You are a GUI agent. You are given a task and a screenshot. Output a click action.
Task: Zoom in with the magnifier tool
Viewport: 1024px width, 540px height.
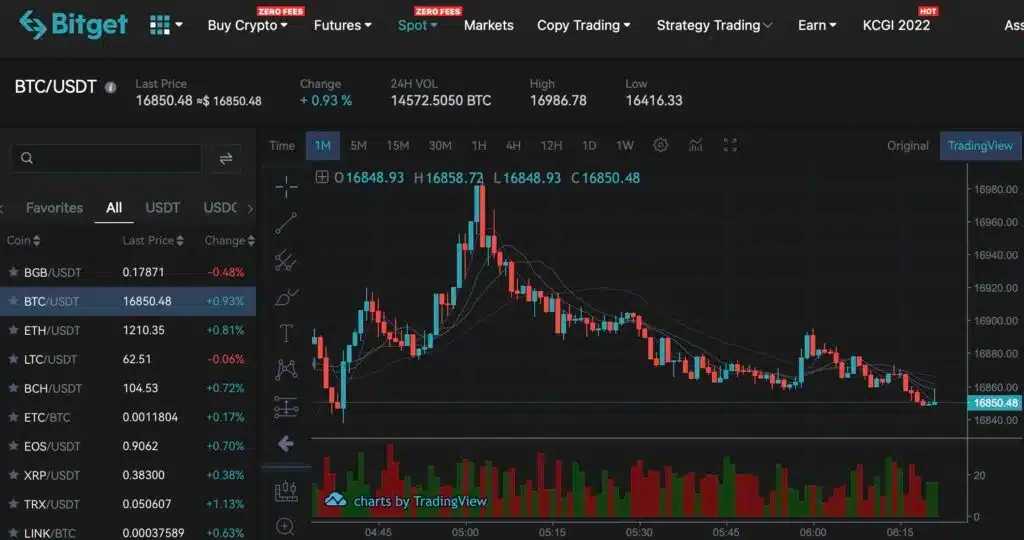point(286,526)
